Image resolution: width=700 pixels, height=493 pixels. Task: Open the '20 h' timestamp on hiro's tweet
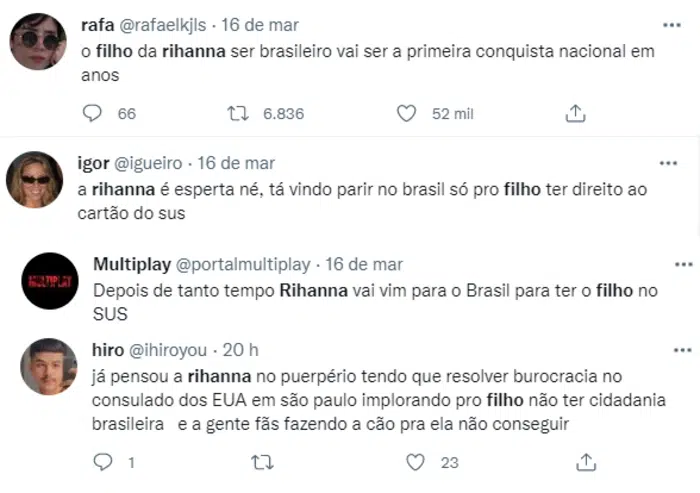[x=241, y=351]
